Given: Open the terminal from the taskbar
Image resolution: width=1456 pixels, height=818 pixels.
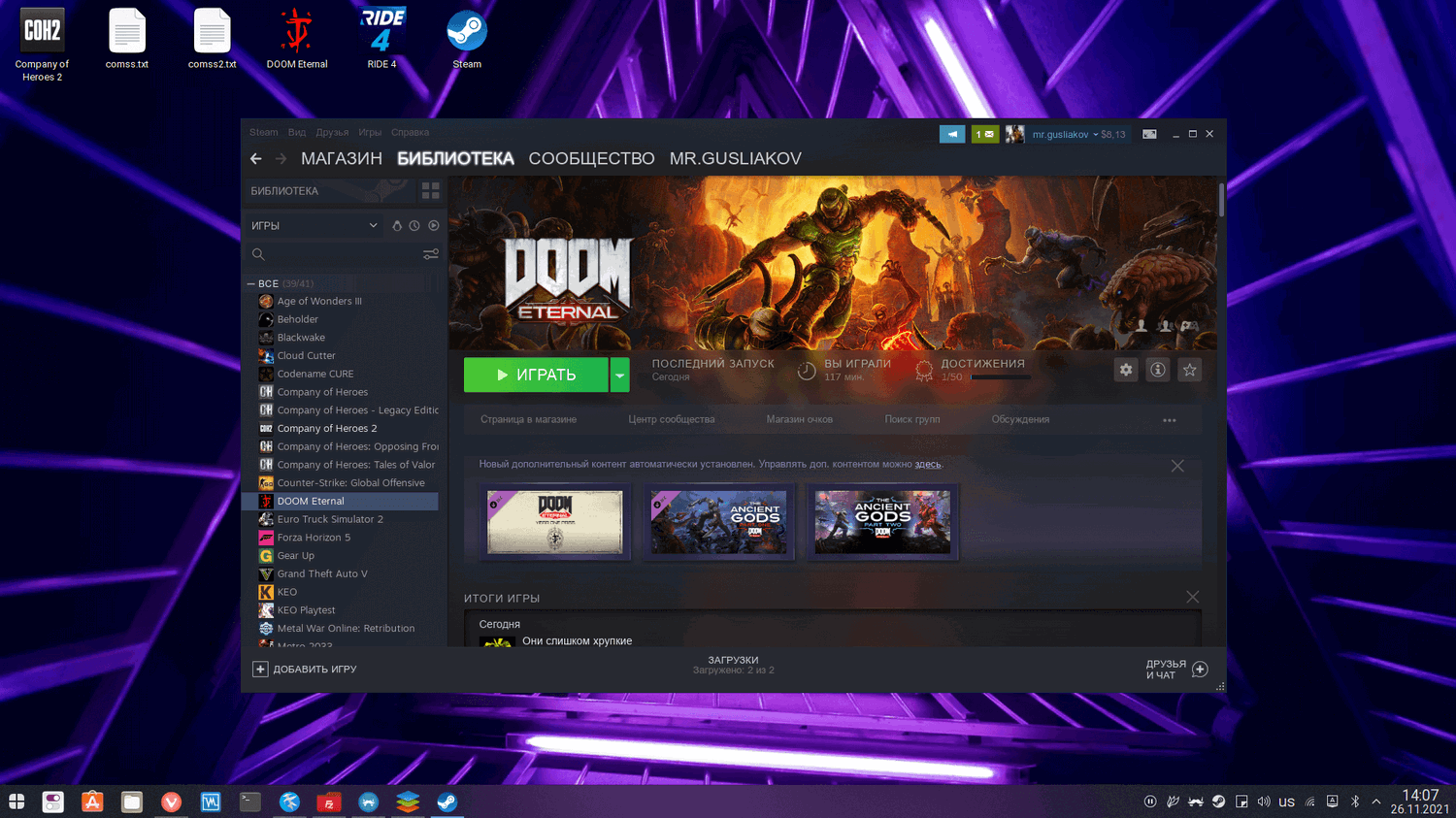Looking at the screenshot, I should [250, 802].
